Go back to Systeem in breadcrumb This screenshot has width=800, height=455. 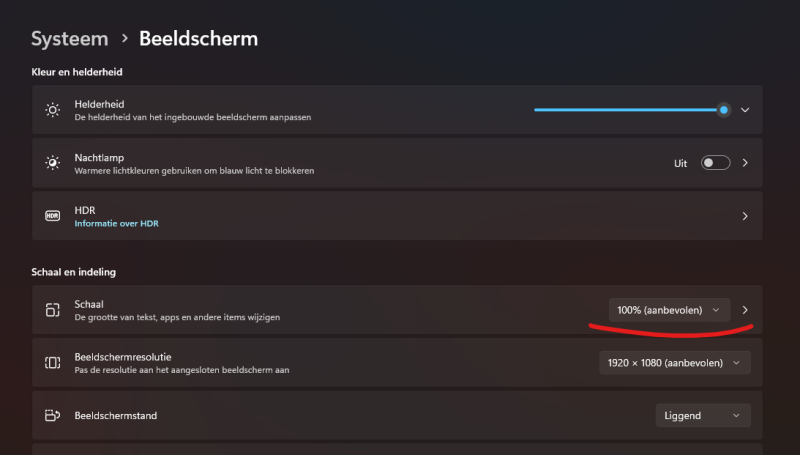[68, 39]
